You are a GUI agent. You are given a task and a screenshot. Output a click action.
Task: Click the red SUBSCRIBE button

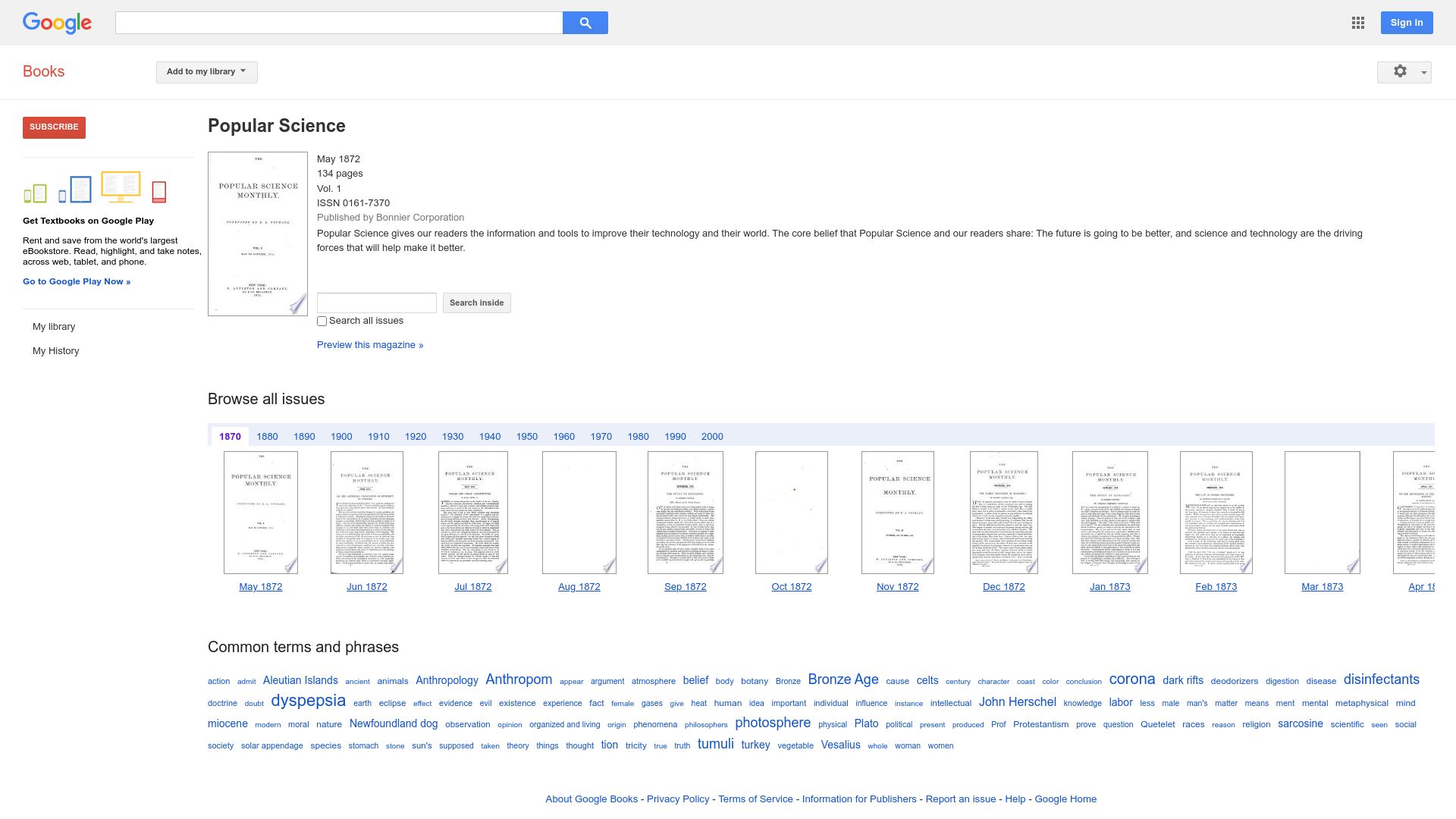[x=54, y=127]
